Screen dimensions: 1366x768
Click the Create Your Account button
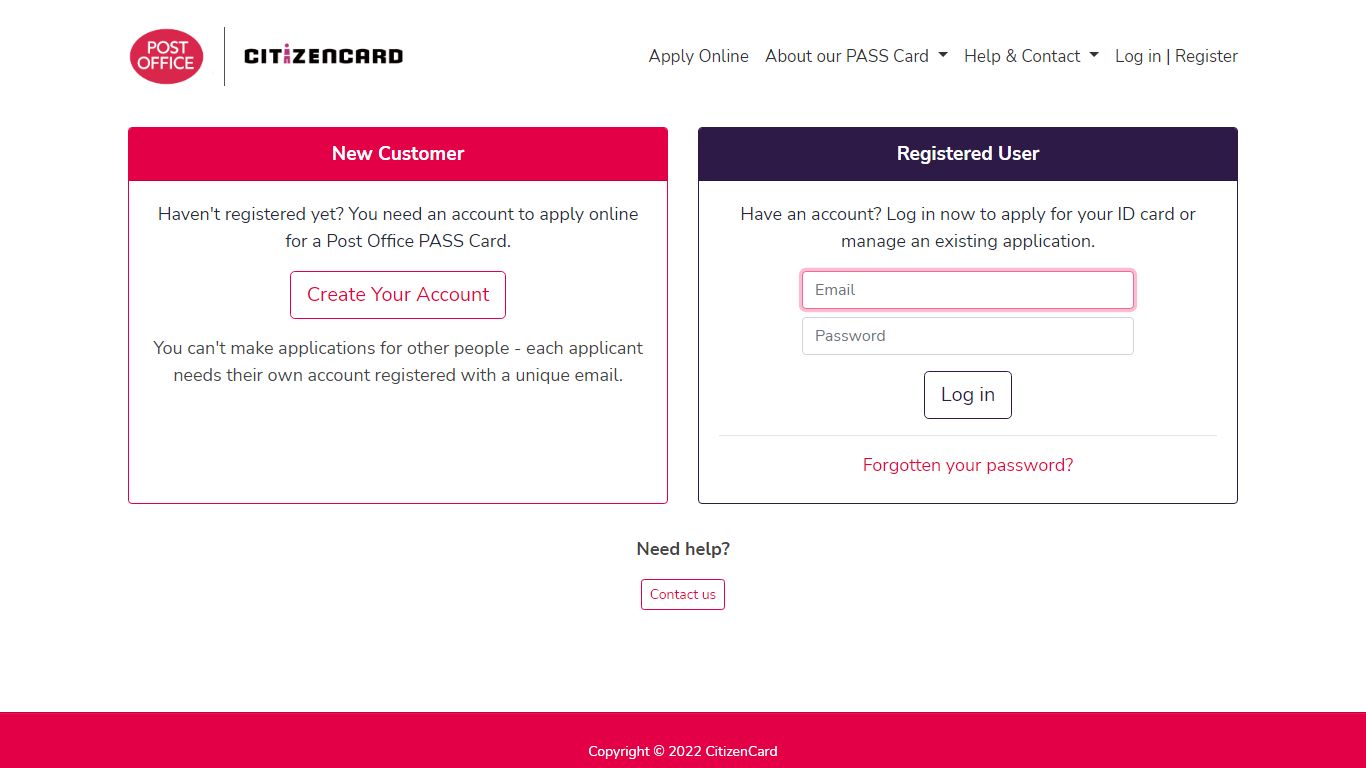point(398,295)
